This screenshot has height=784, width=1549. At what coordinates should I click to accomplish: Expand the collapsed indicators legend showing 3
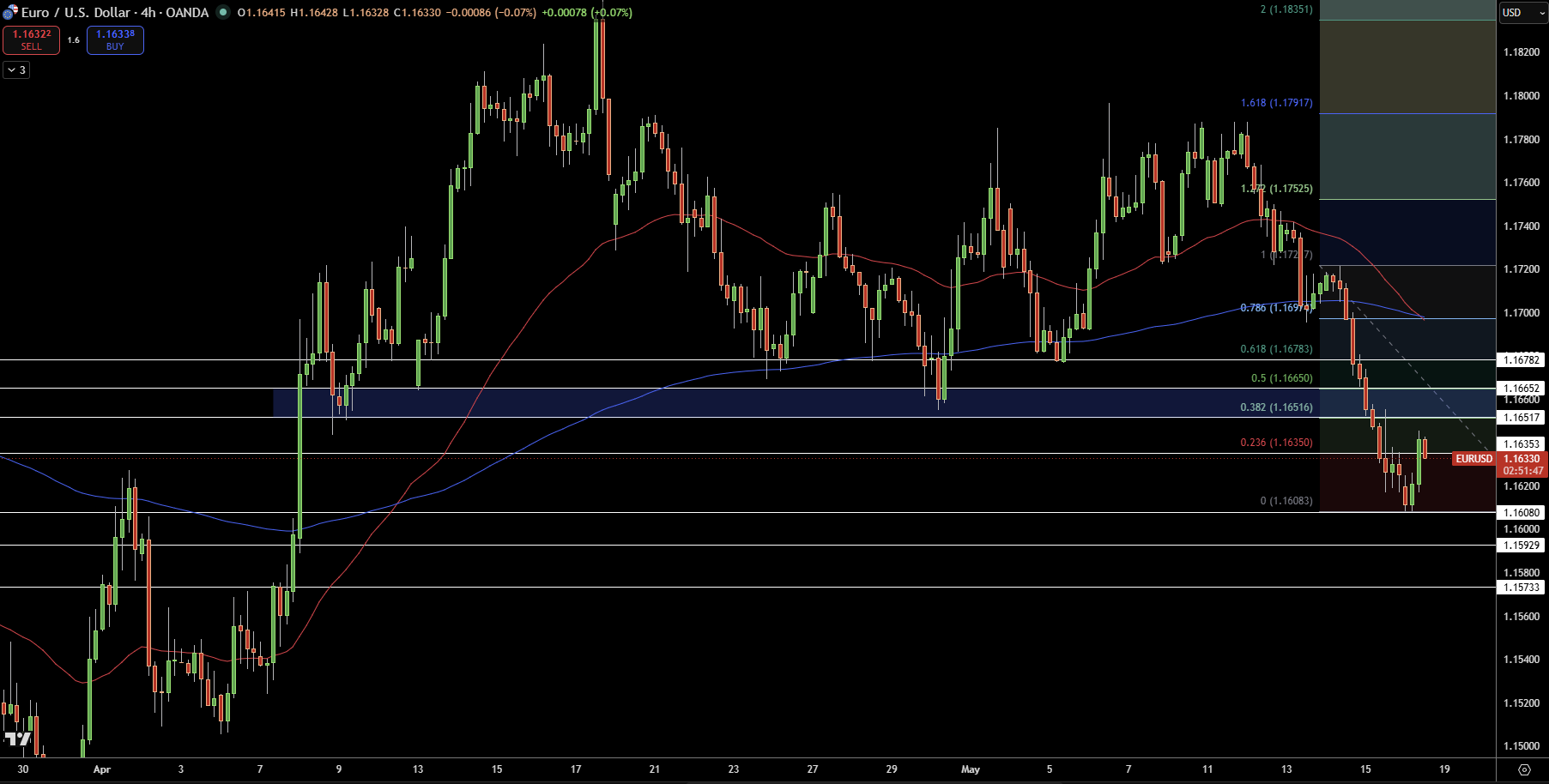click(16, 69)
